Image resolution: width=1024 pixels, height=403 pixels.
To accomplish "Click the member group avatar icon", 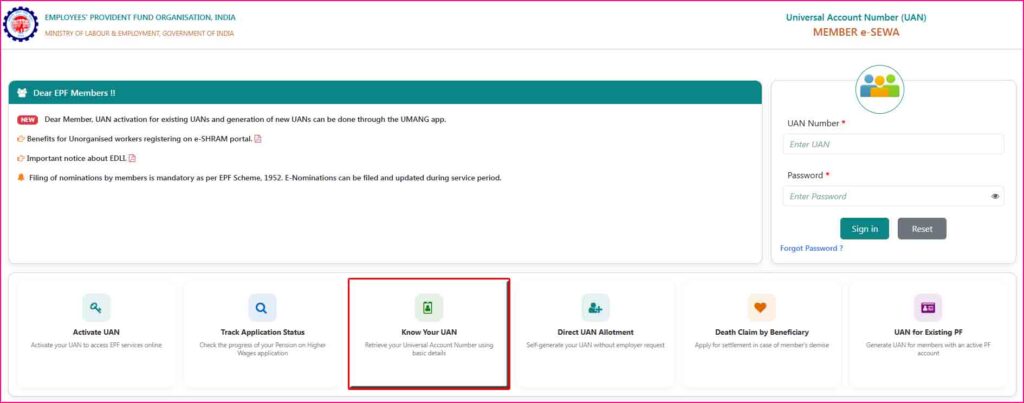I will 879,88.
